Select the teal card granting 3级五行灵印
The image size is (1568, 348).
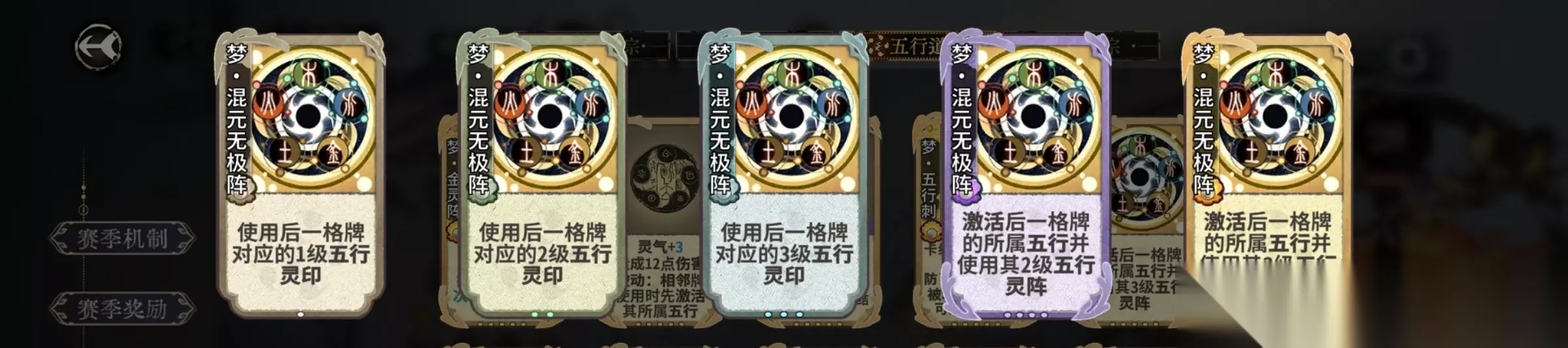click(783, 174)
